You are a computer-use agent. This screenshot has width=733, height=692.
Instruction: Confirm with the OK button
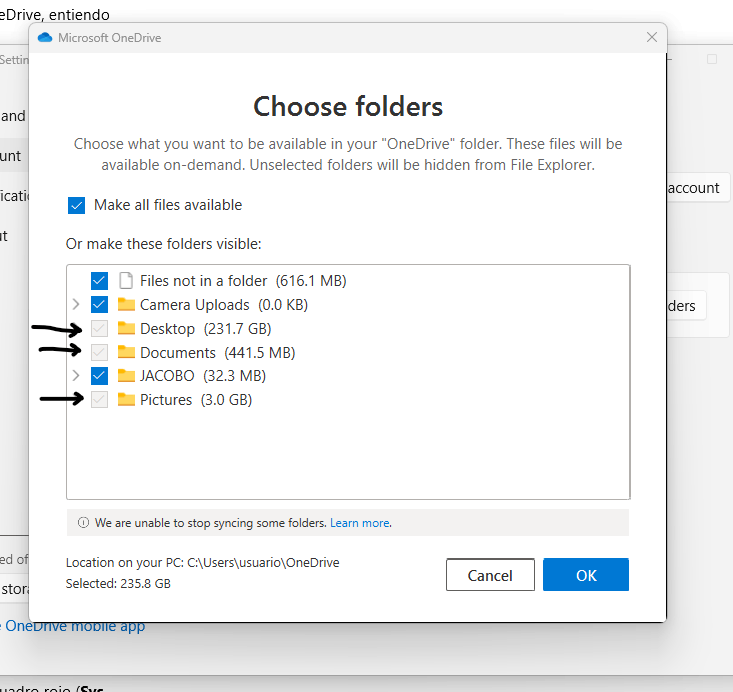[x=586, y=575]
